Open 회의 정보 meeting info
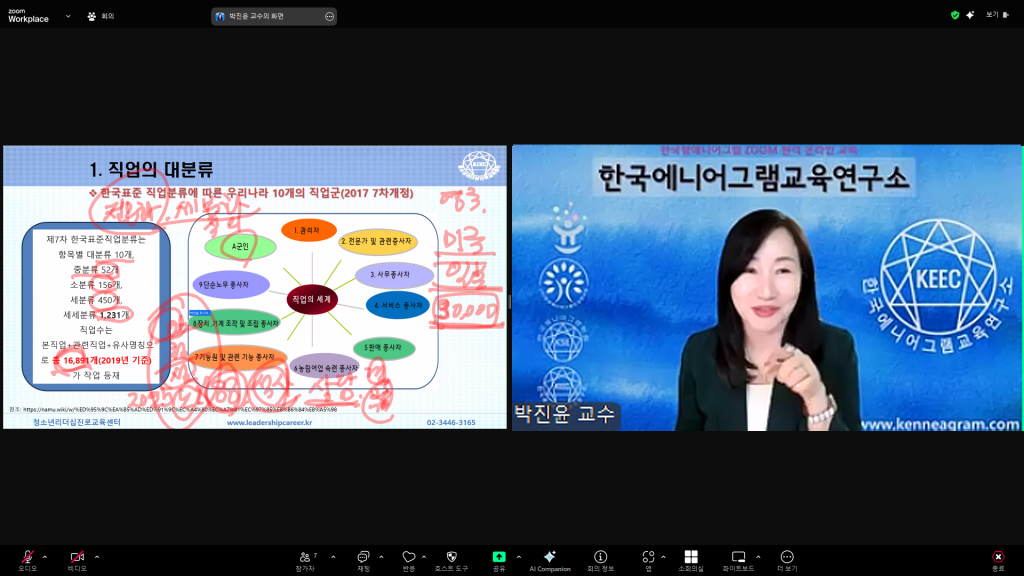Screen dimensions: 1024x576 pos(600,560)
